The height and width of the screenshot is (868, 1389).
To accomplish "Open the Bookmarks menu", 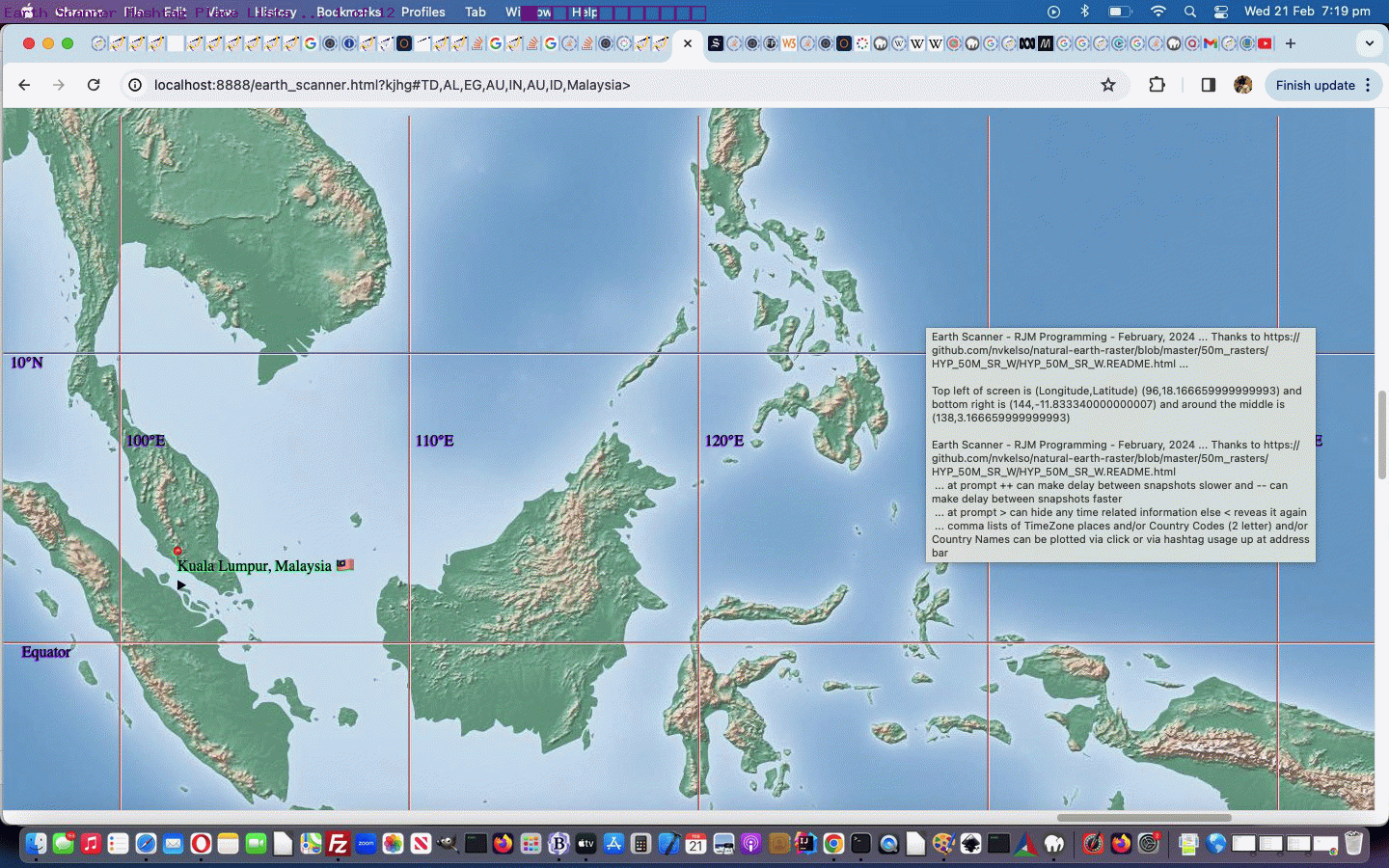I will pyautogui.click(x=348, y=12).
